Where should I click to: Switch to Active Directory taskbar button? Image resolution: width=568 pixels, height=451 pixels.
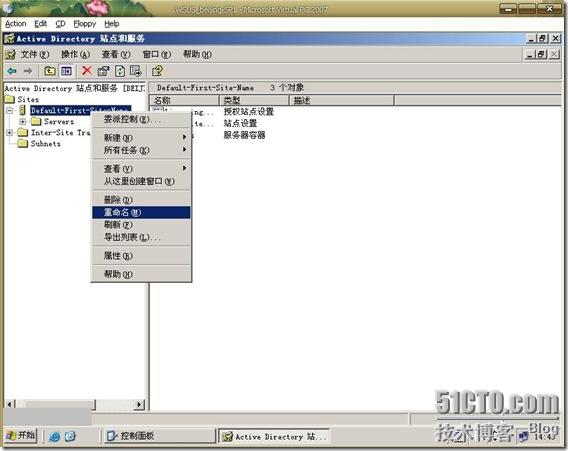tap(275, 436)
